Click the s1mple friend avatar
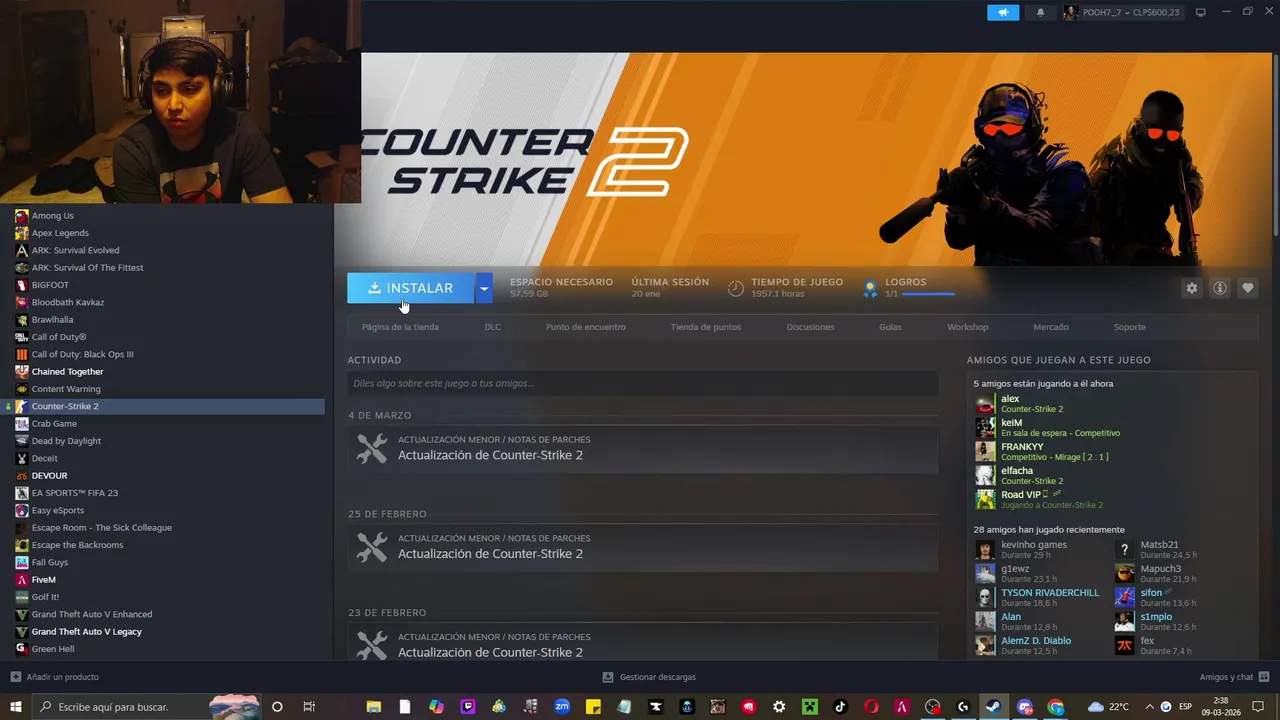 point(1125,621)
